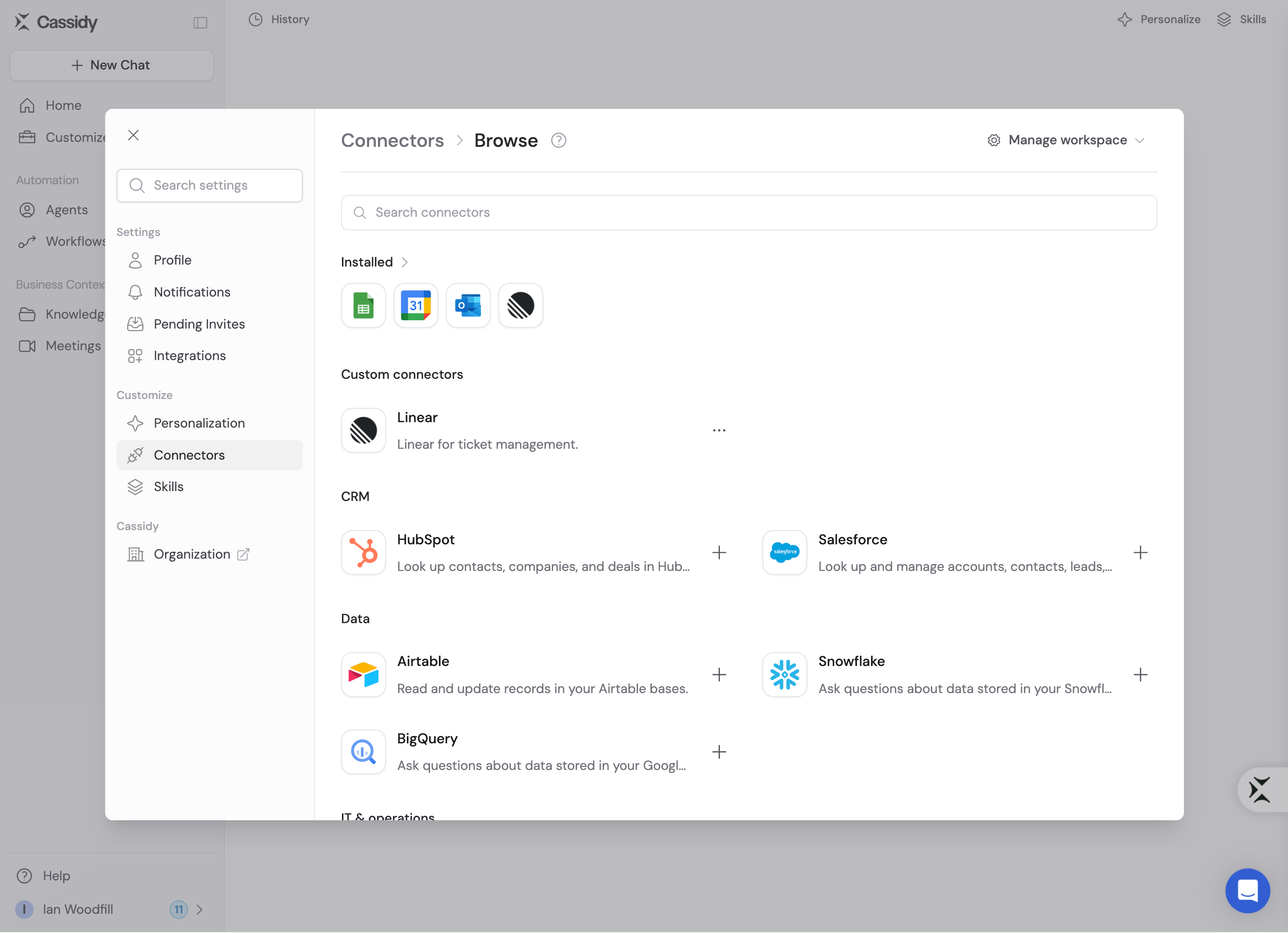Open Integrations settings
The height and width of the screenshot is (933, 1288).
tap(209, 356)
